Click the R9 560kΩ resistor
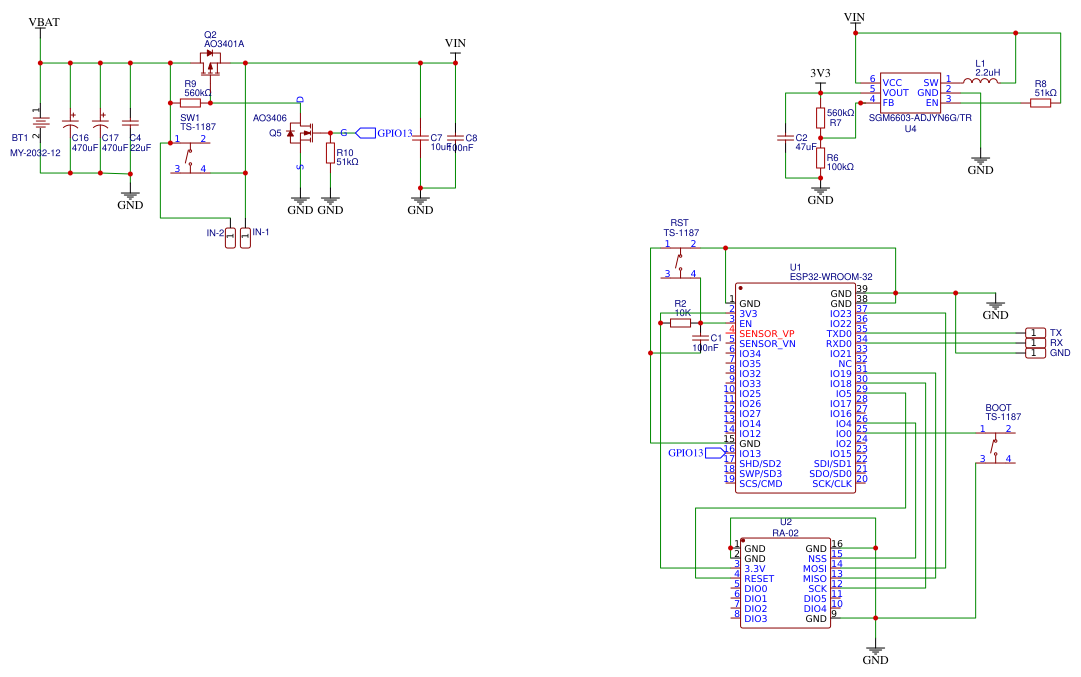Image resolution: width=1081 pixels, height=677 pixels. point(190,102)
